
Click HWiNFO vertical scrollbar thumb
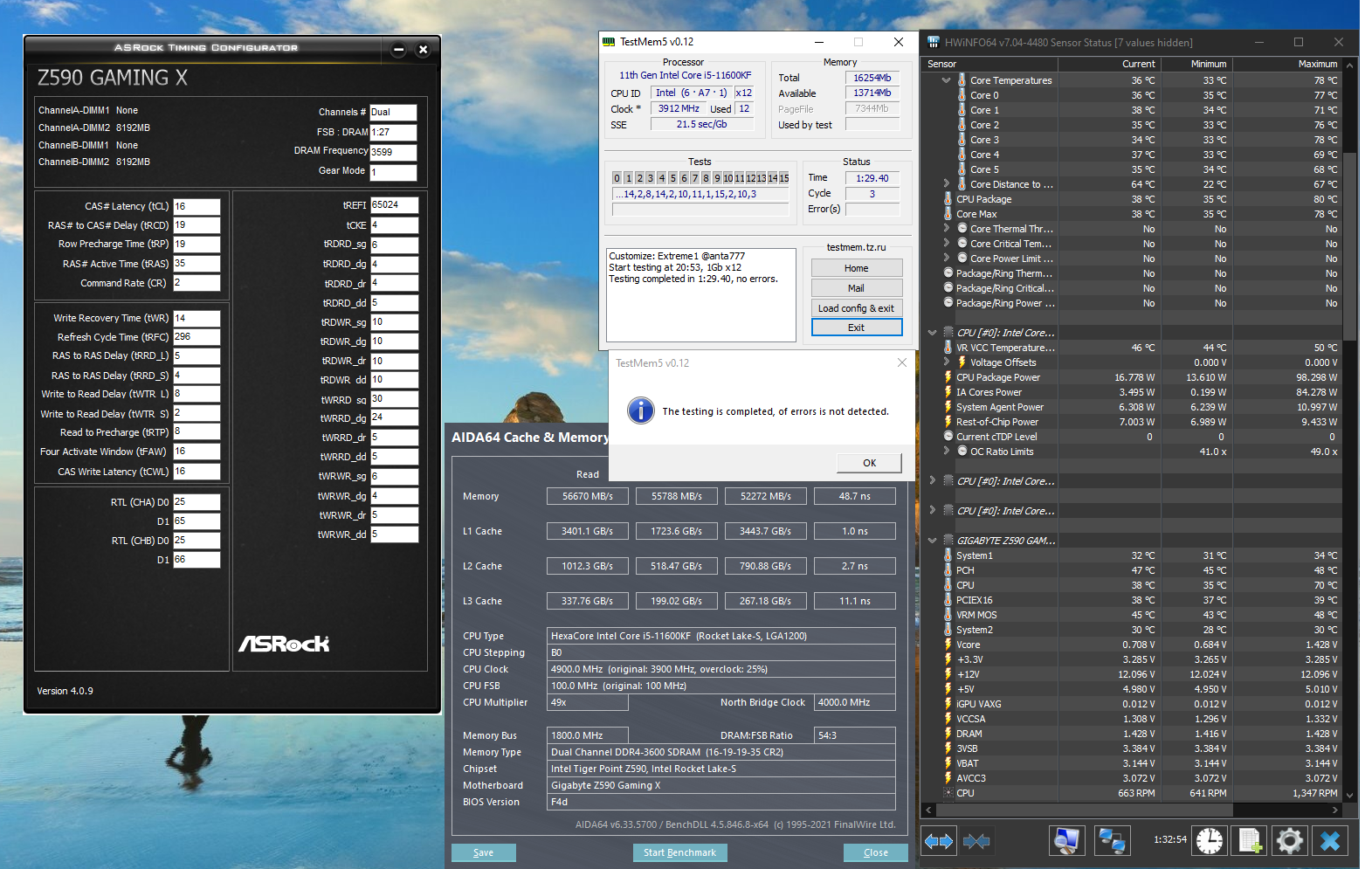[1350, 245]
